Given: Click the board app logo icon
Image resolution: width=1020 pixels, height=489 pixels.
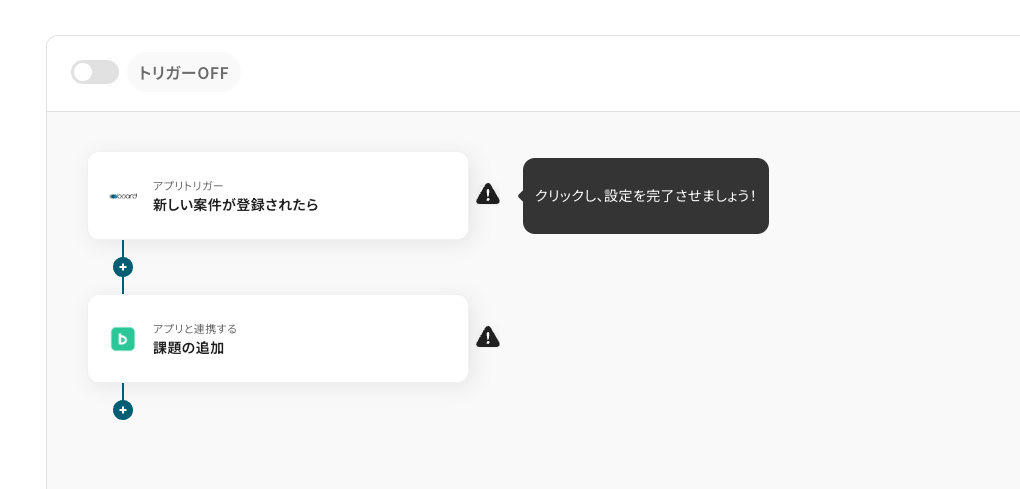Looking at the screenshot, I should coord(123,196).
